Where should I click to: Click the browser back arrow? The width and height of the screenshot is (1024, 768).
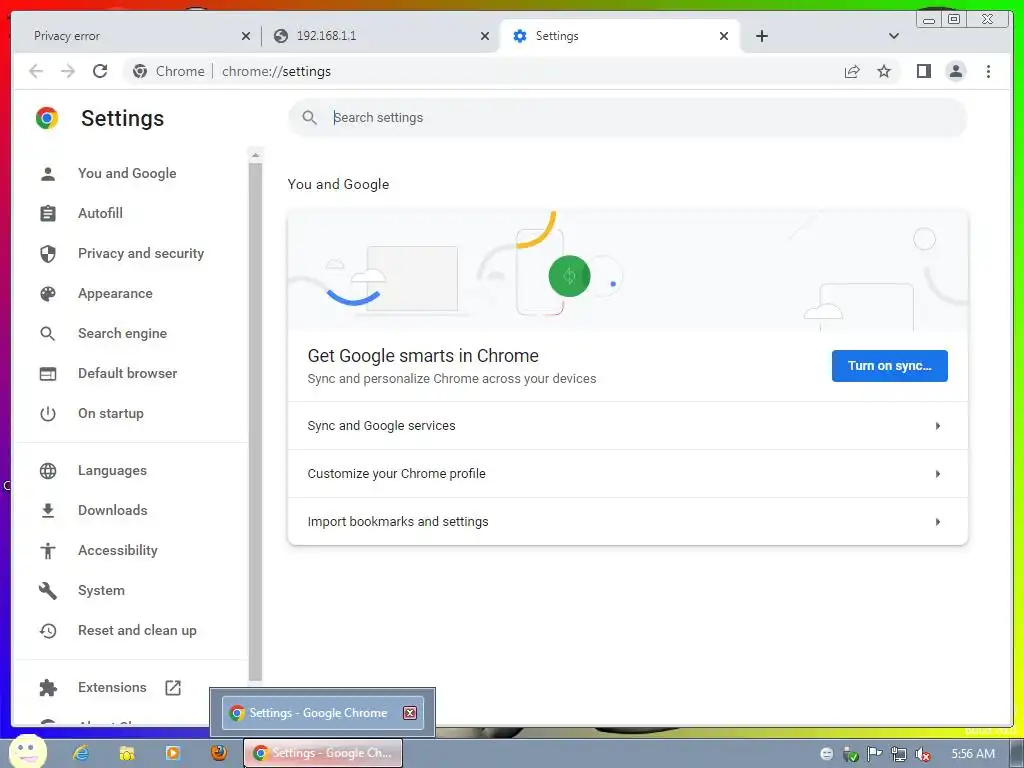[x=36, y=71]
